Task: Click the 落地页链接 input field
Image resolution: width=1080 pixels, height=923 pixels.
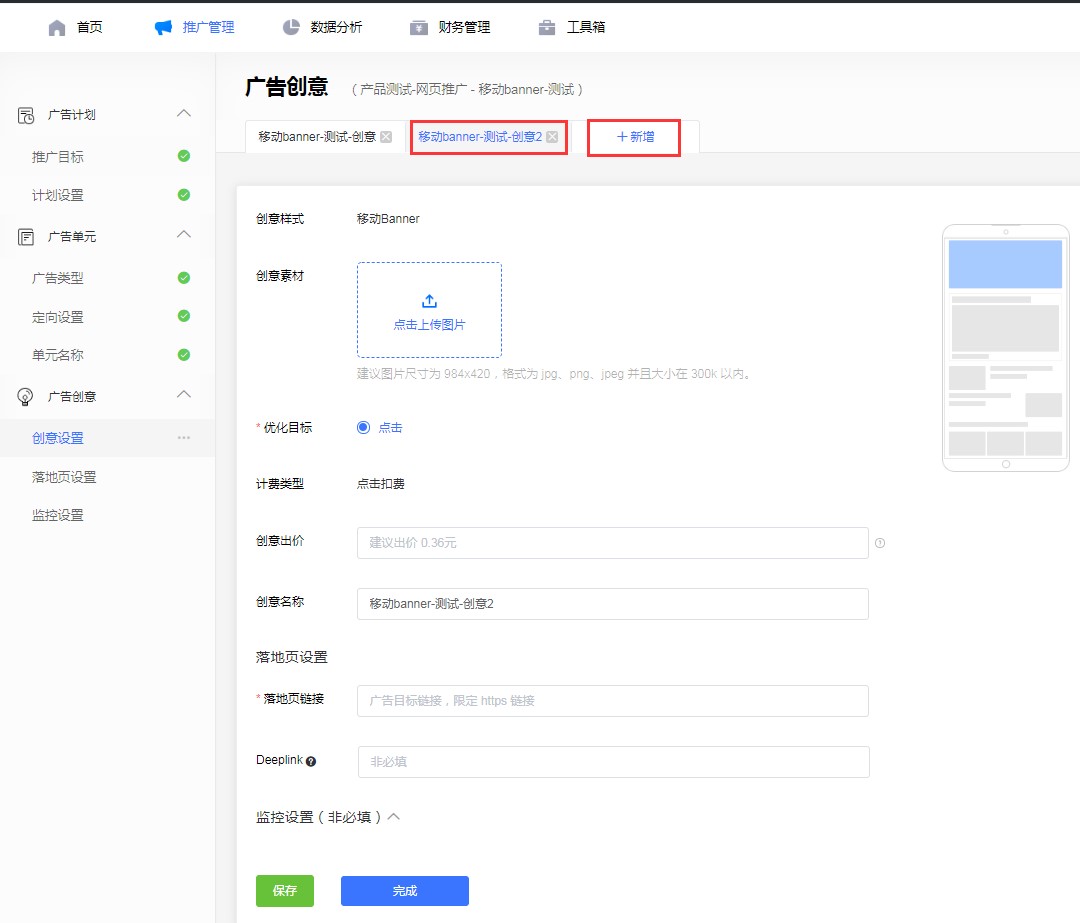Action: pyautogui.click(x=612, y=701)
